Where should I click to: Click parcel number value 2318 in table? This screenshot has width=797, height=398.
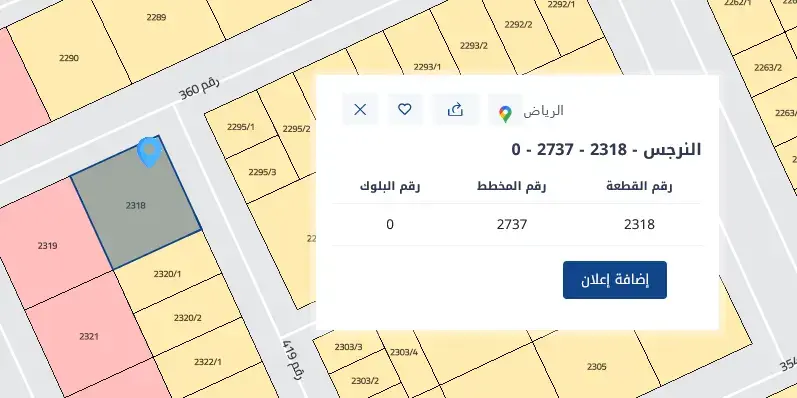639,224
